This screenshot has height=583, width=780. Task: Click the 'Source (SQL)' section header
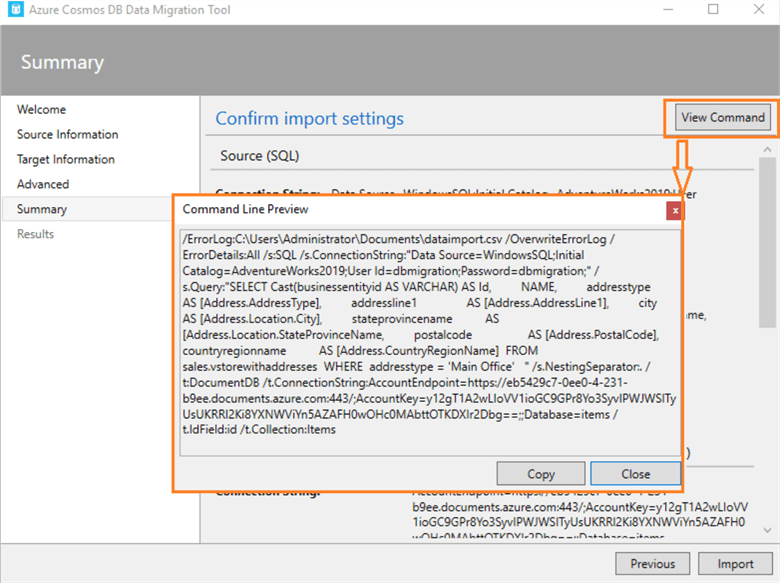tap(260, 156)
